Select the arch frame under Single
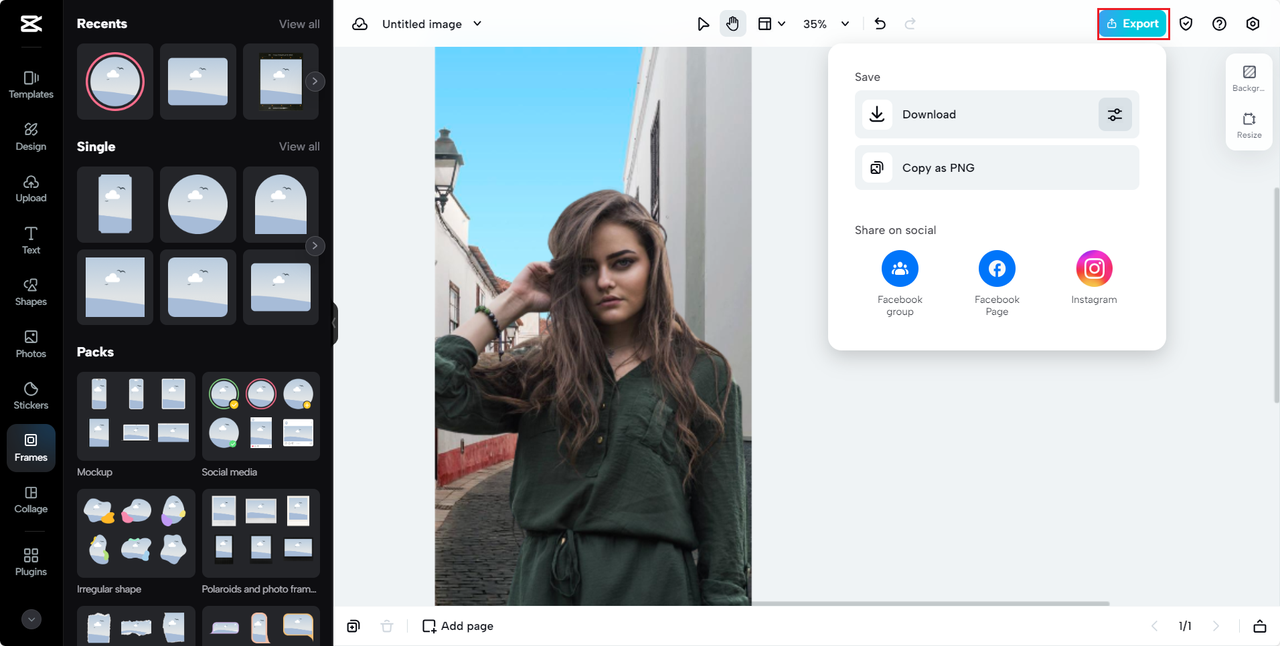This screenshot has width=1280, height=646. coord(281,204)
